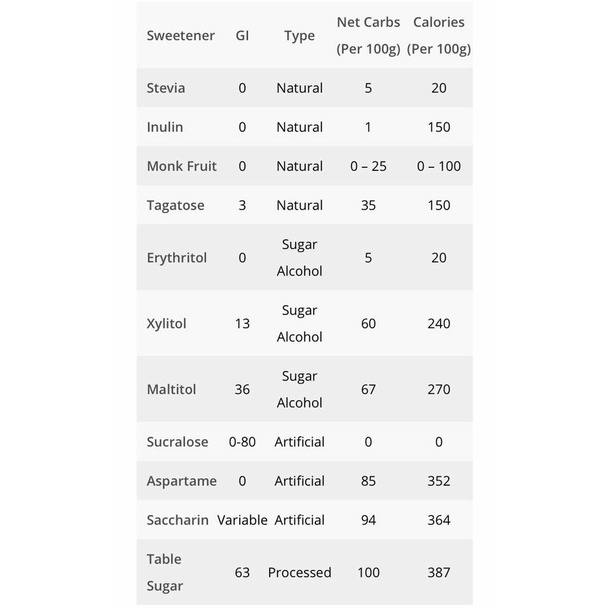Click Table Sugar's calories value 387
The width and height of the screenshot is (608, 608).
pyautogui.click(x=439, y=573)
